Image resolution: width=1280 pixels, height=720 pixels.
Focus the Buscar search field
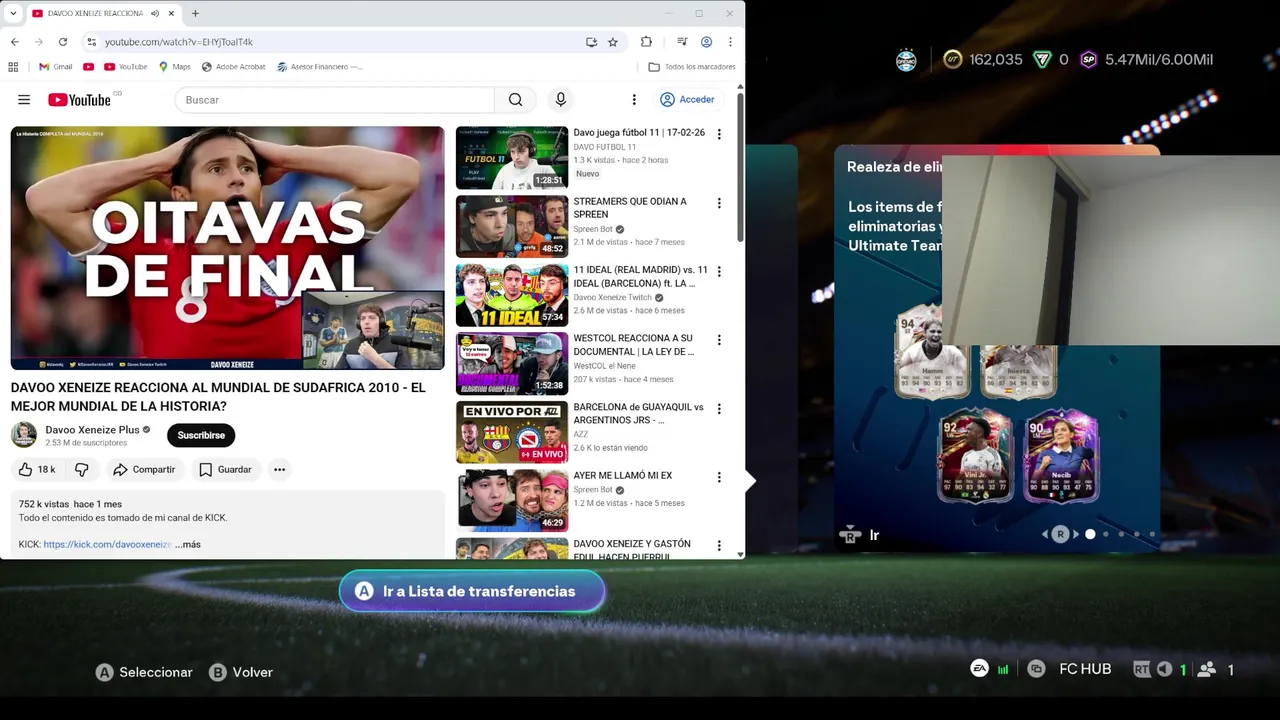point(335,100)
